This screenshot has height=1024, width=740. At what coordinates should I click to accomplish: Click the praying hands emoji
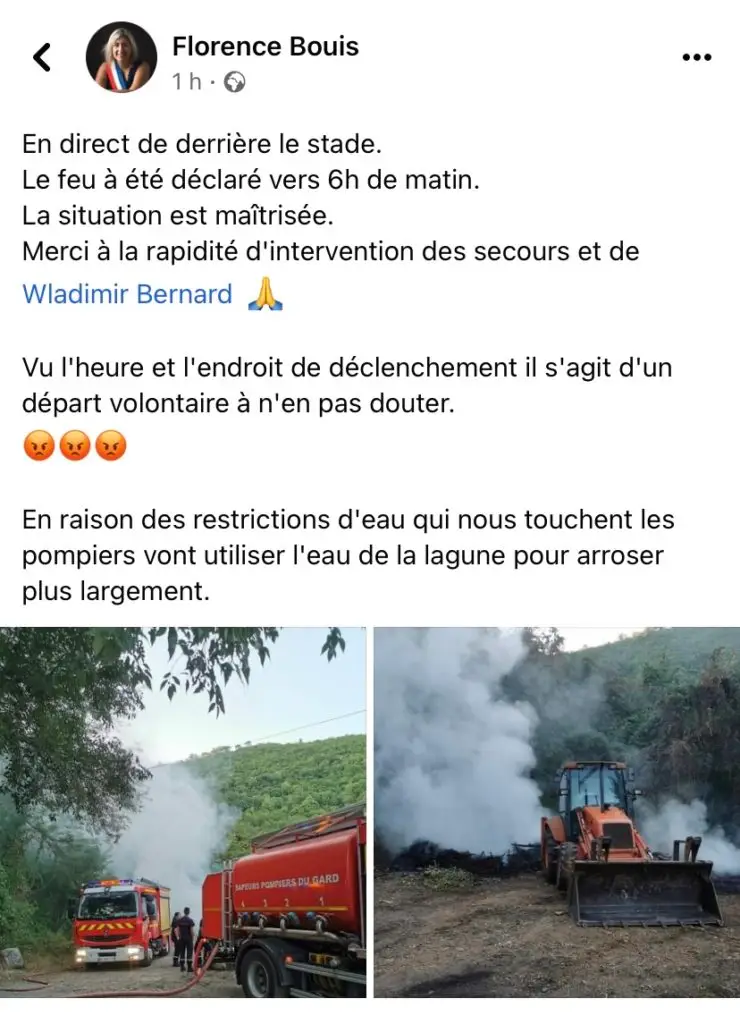pos(265,294)
